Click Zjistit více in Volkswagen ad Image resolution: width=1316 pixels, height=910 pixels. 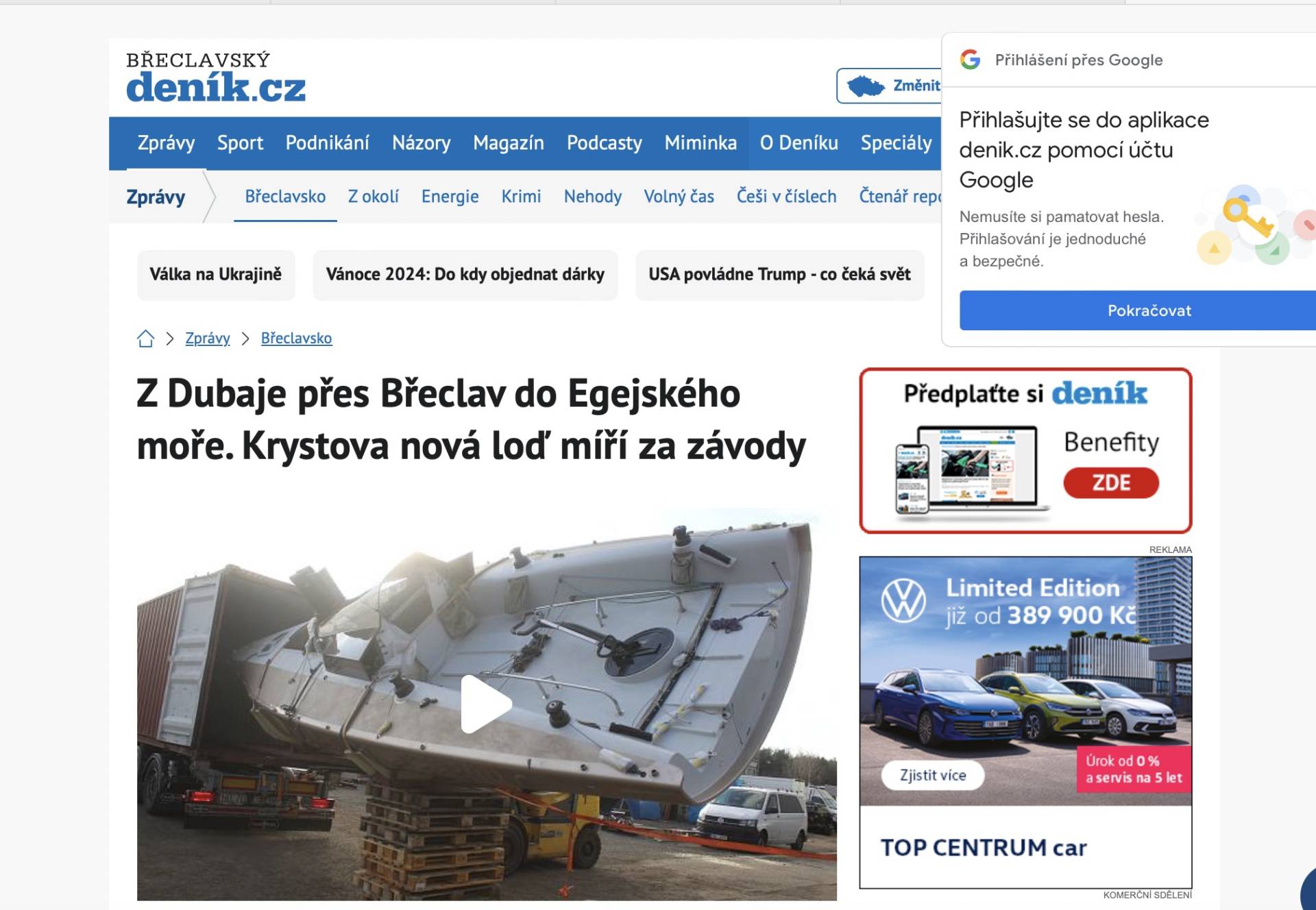(x=933, y=775)
